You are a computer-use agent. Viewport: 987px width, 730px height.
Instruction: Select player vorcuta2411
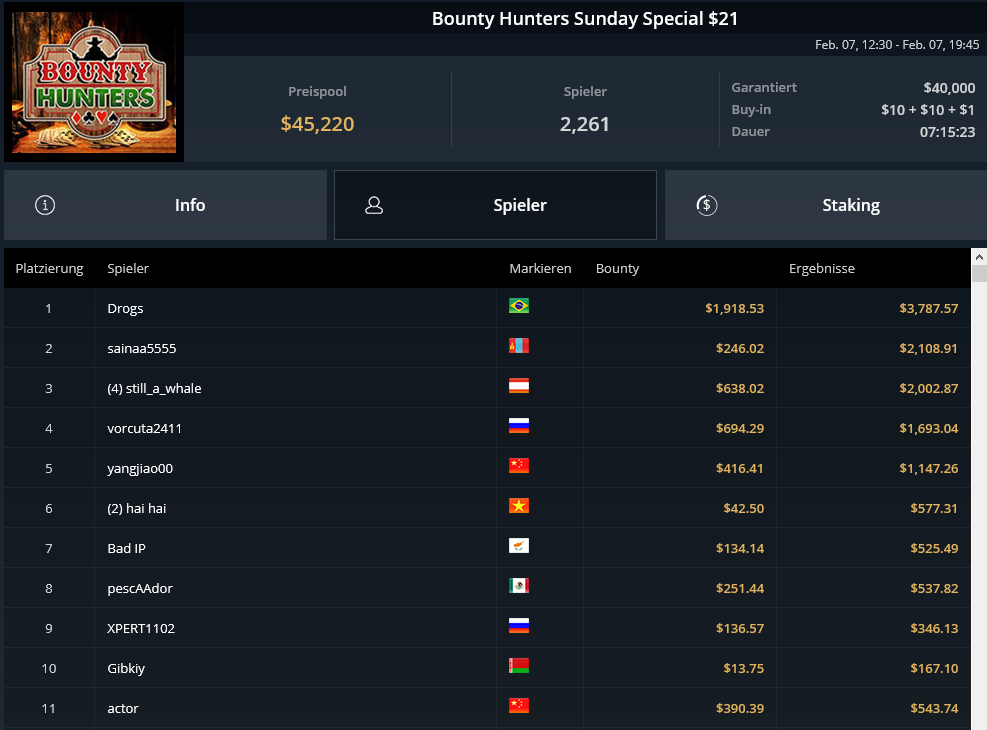click(144, 429)
